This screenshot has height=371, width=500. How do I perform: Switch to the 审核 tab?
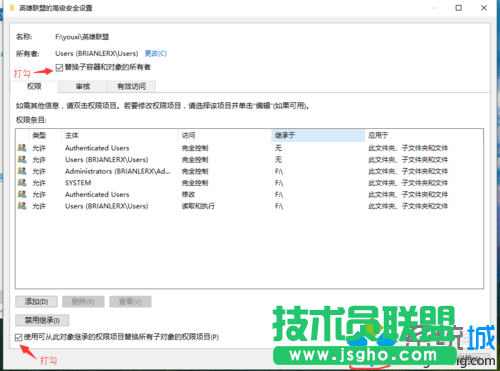coord(83,87)
